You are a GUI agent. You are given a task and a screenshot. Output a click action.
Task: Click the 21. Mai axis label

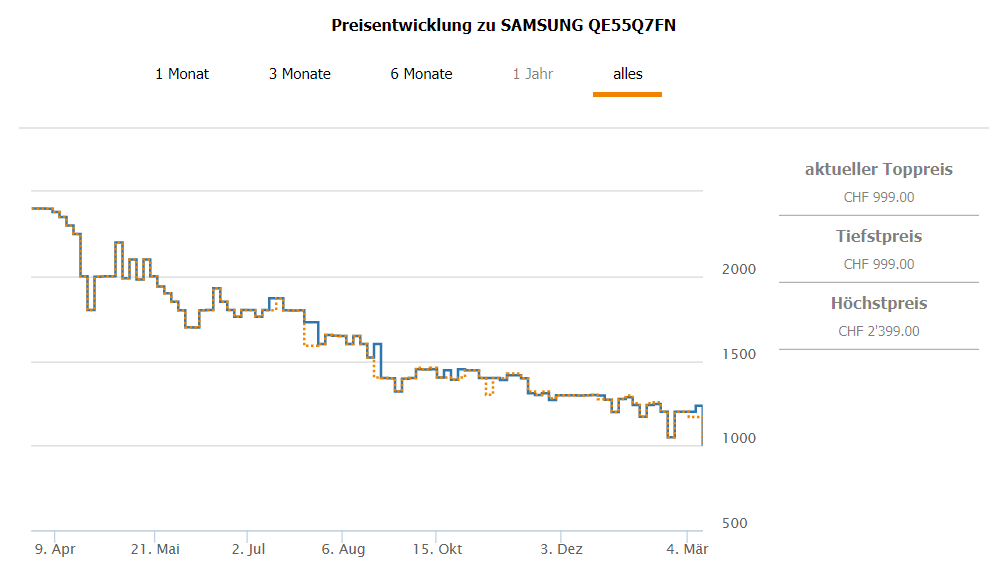click(x=155, y=549)
